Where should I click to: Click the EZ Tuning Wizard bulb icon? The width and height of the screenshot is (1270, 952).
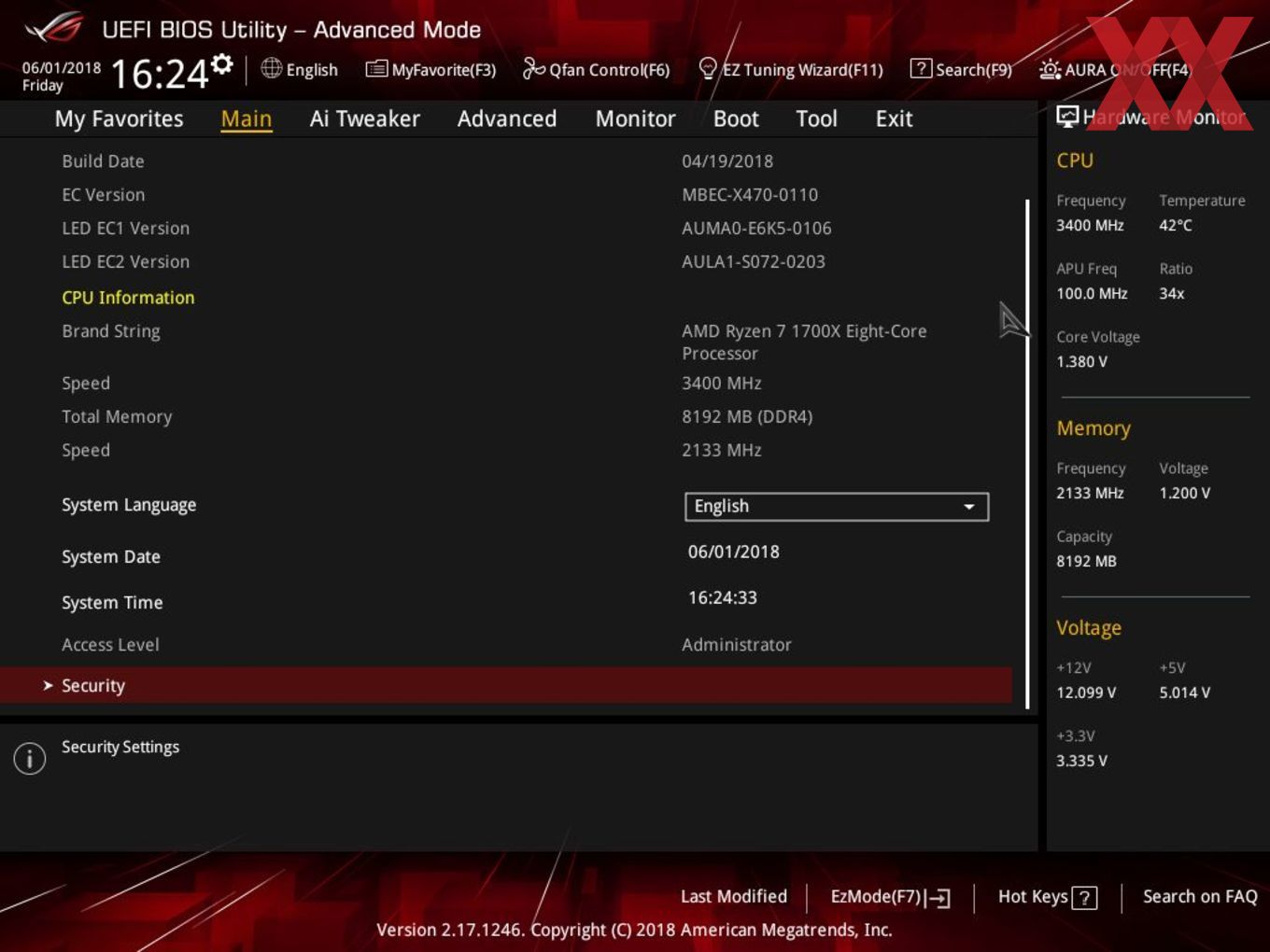(708, 68)
